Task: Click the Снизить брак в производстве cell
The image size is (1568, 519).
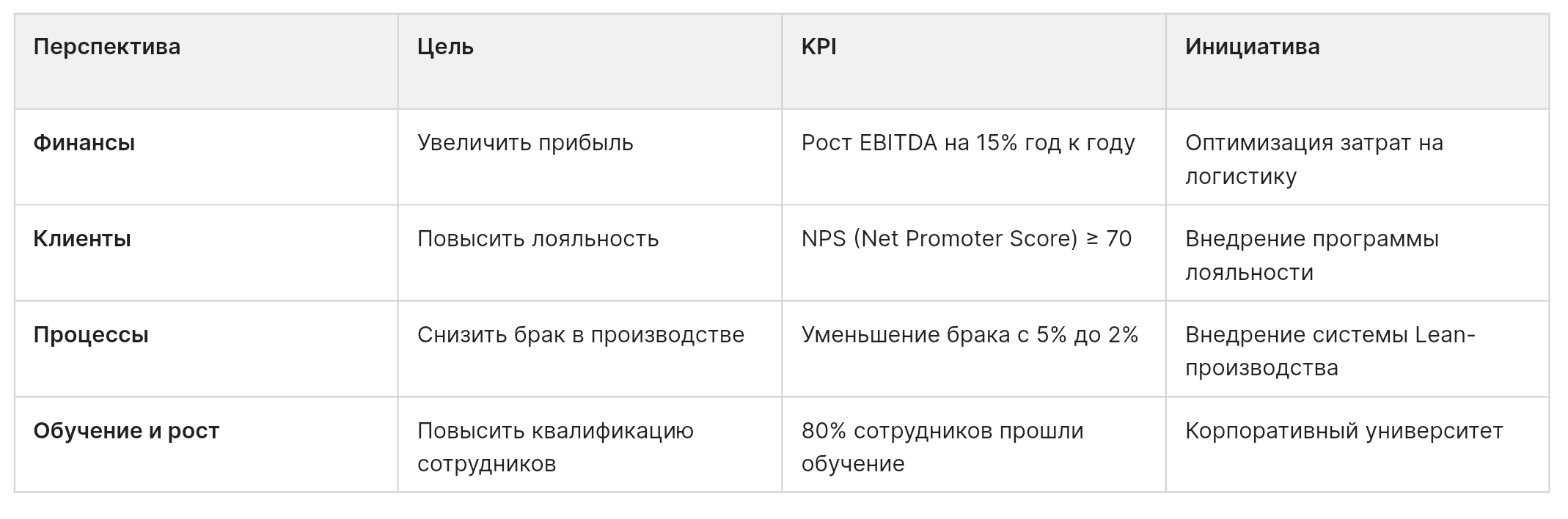Action: pos(590,349)
